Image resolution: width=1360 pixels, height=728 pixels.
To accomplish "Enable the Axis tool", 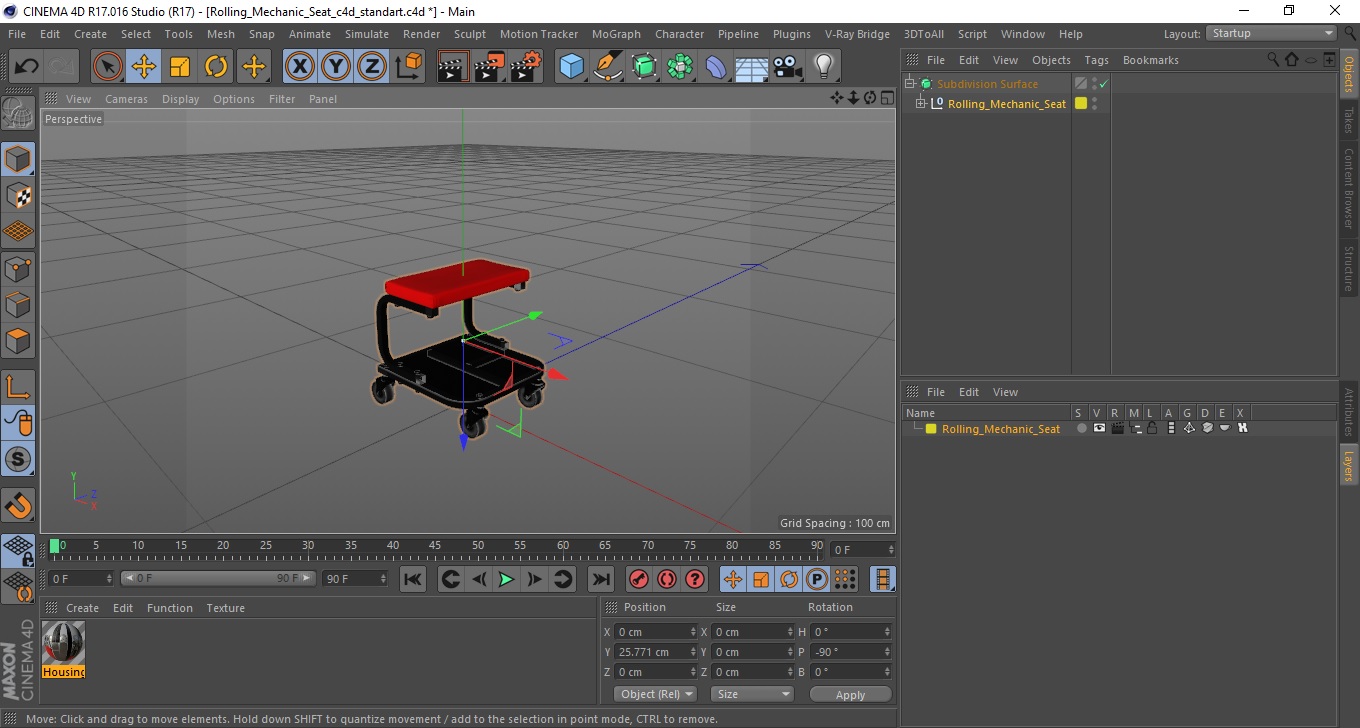I will pyautogui.click(x=18, y=387).
